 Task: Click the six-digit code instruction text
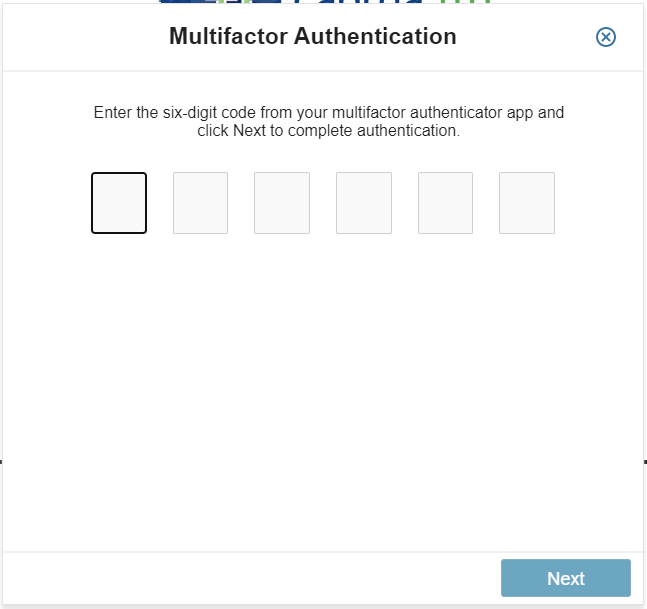328,121
